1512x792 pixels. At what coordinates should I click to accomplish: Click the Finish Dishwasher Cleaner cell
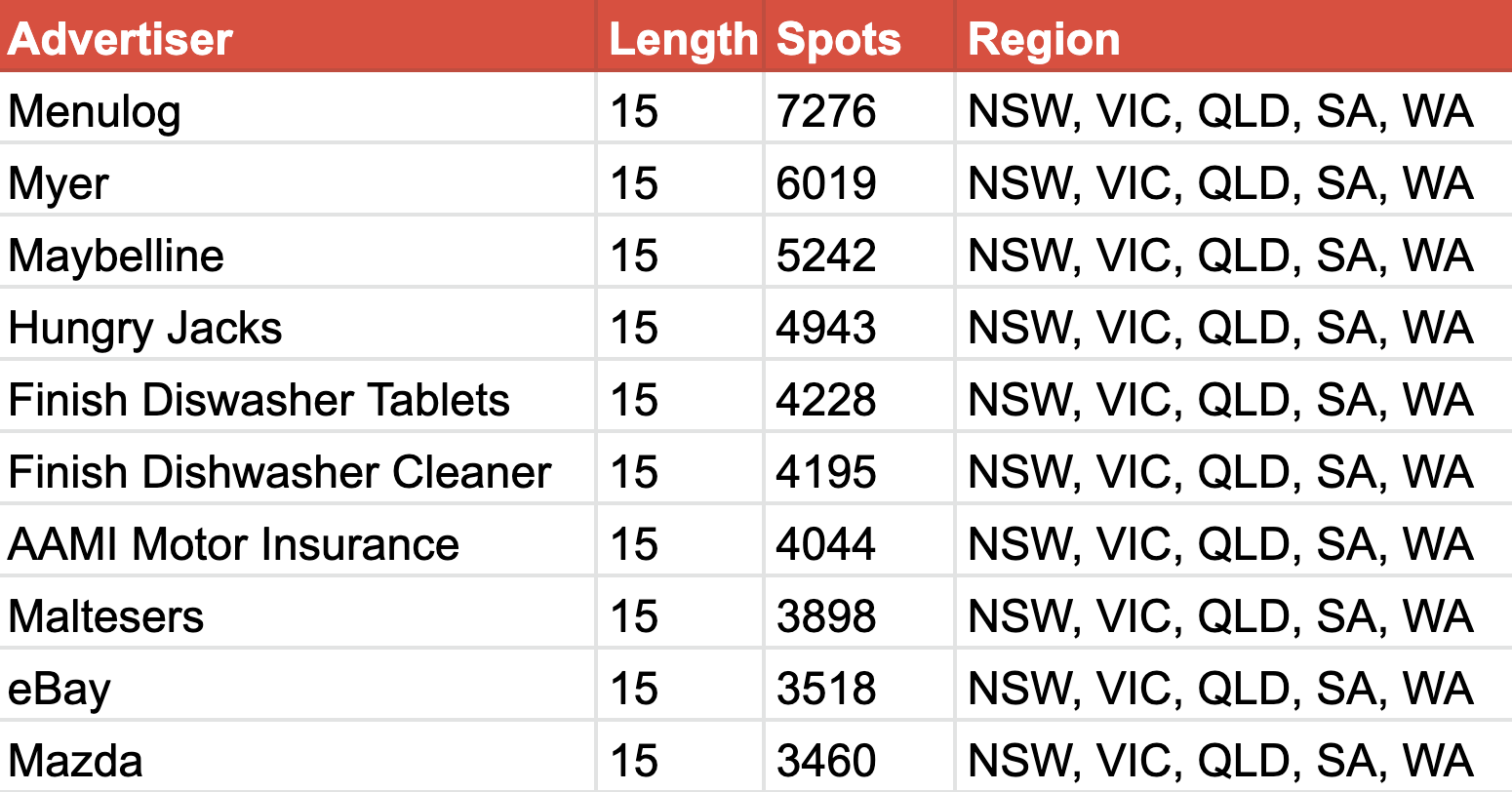[298, 469]
